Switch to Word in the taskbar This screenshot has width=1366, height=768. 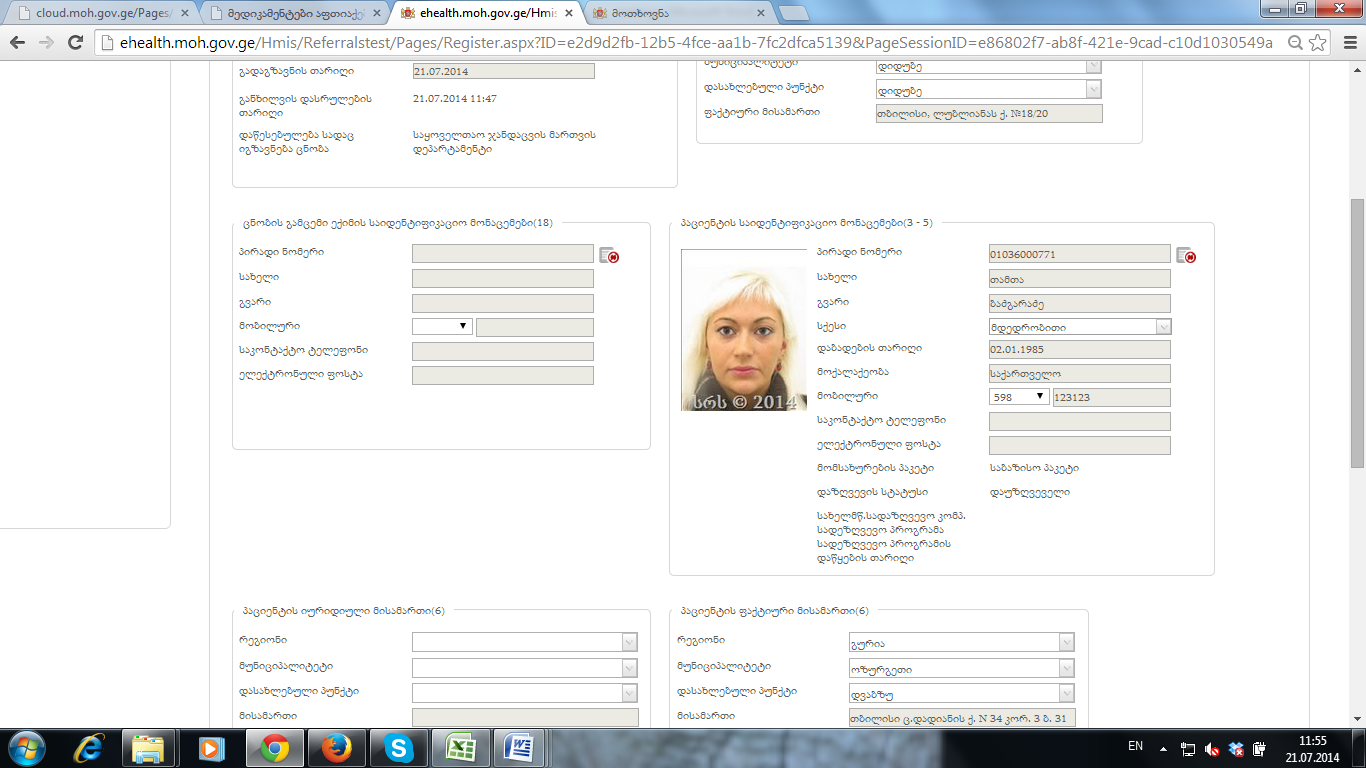(x=521, y=748)
